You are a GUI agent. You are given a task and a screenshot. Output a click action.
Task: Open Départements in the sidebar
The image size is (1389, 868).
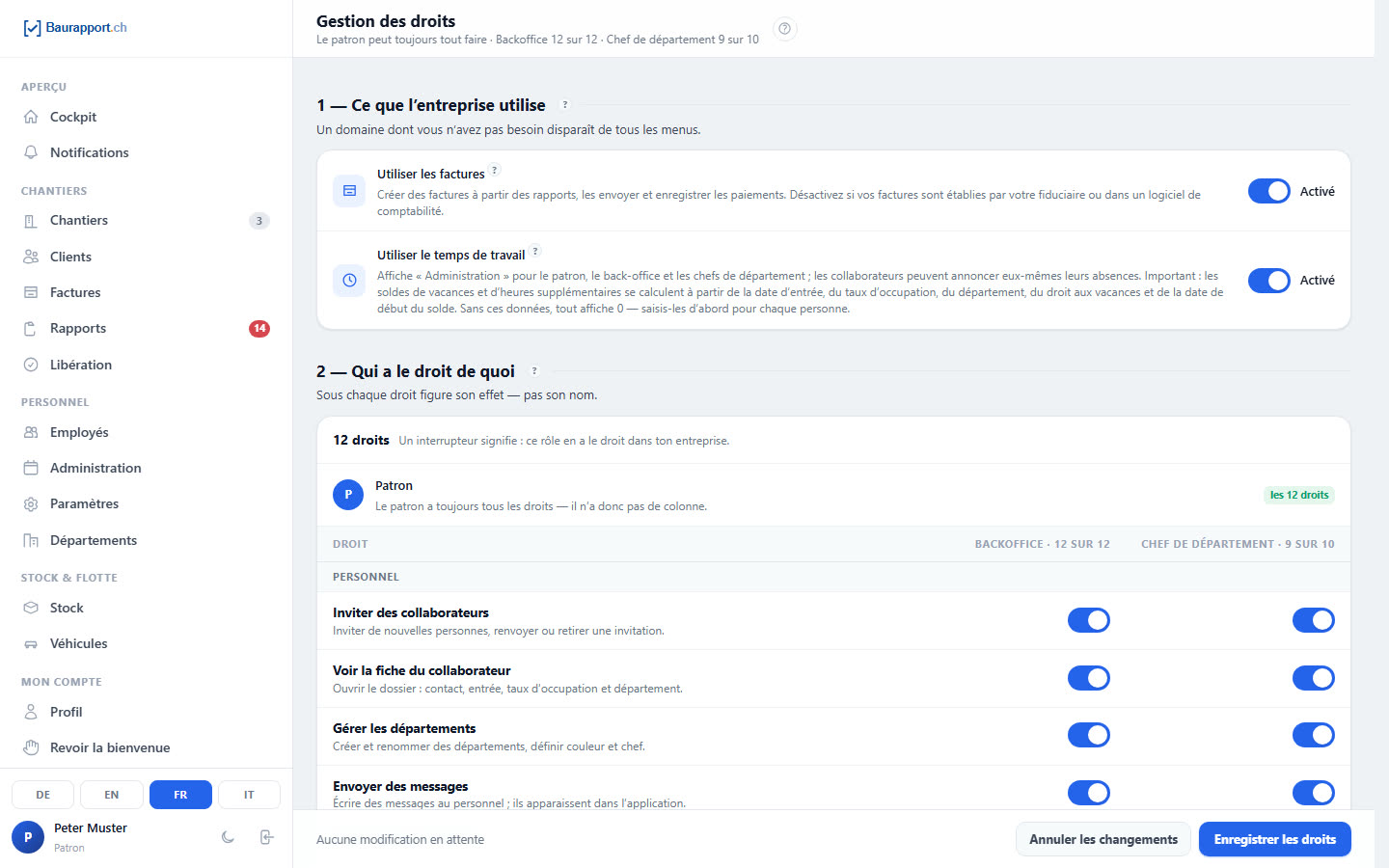[x=146, y=540]
